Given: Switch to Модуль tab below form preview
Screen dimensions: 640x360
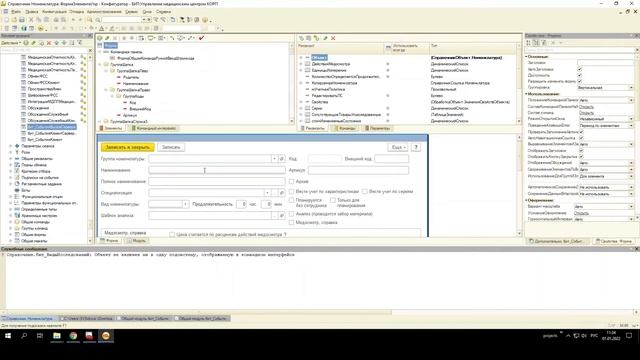Looking at the screenshot, I should click(137, 241).
